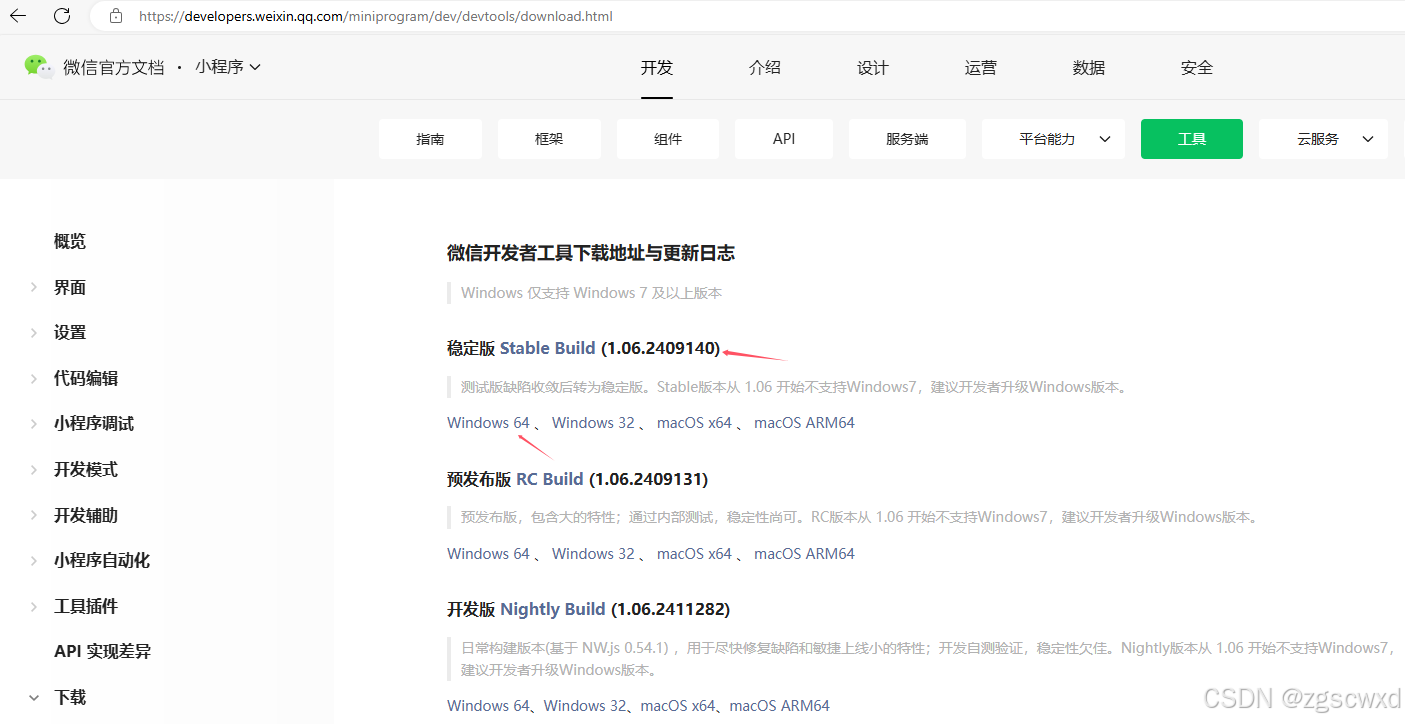Click the 服务端 button
This screenshot has height=724, width=1405.
point(907,139)
